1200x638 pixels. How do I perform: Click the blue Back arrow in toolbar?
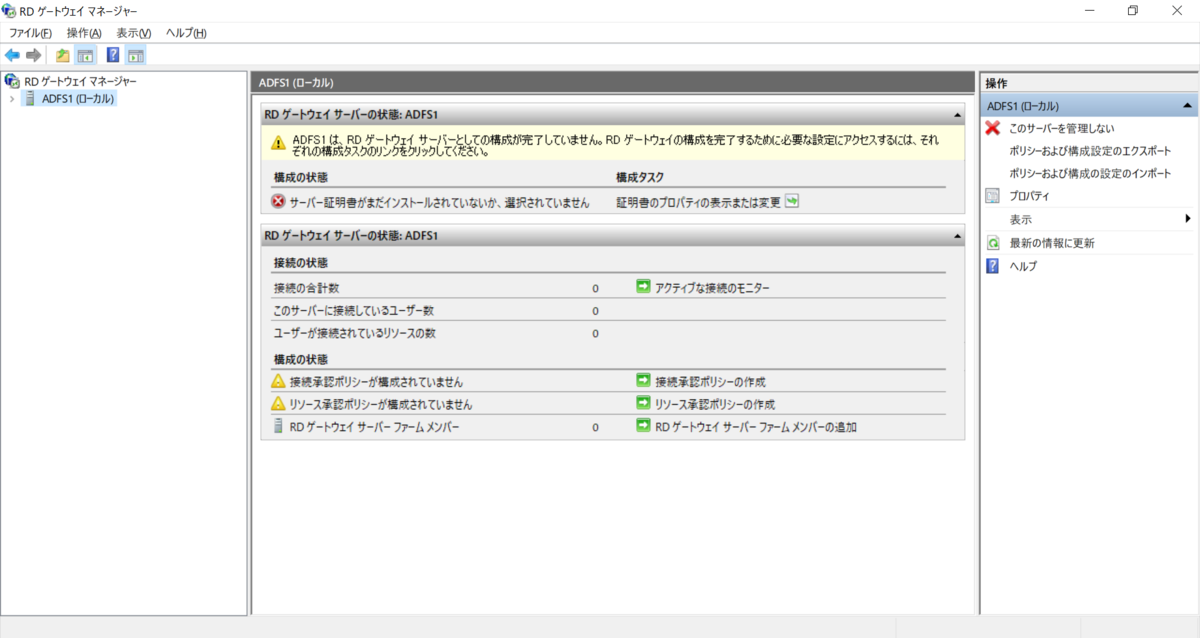(x=12, y=55)
